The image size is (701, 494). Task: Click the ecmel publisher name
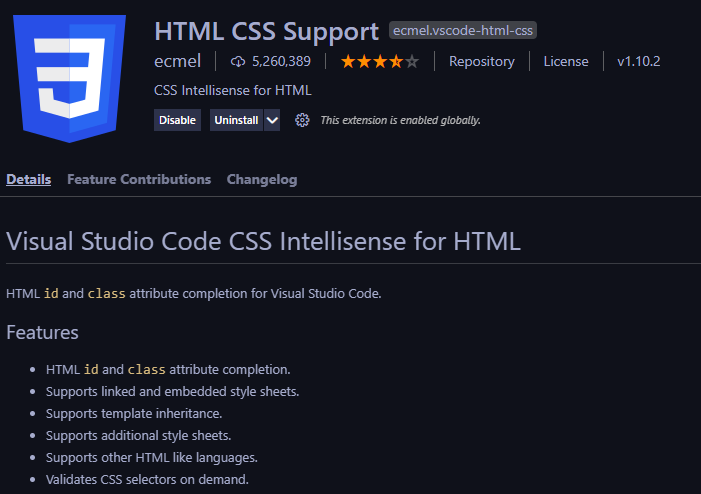click(x=177, y=61)
